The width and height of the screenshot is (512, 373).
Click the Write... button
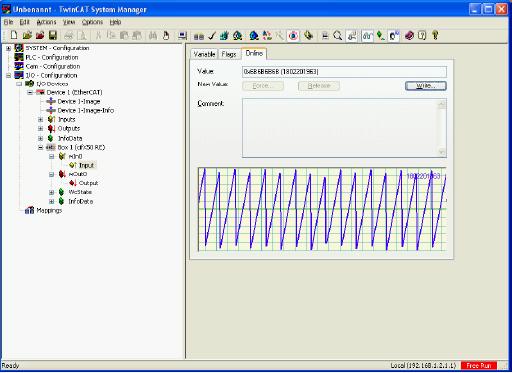click(x=426, y=86)
